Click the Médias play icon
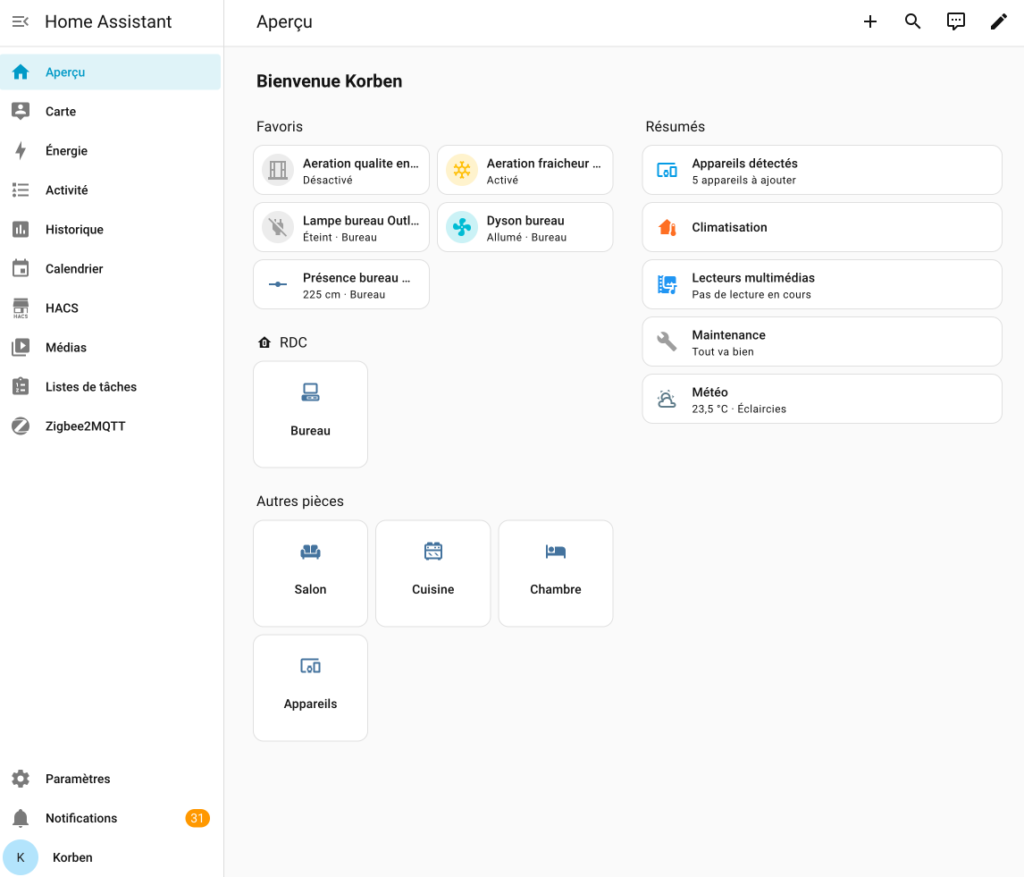The height and width of the screenshot is (877, 1024). (x=20, y=347)
